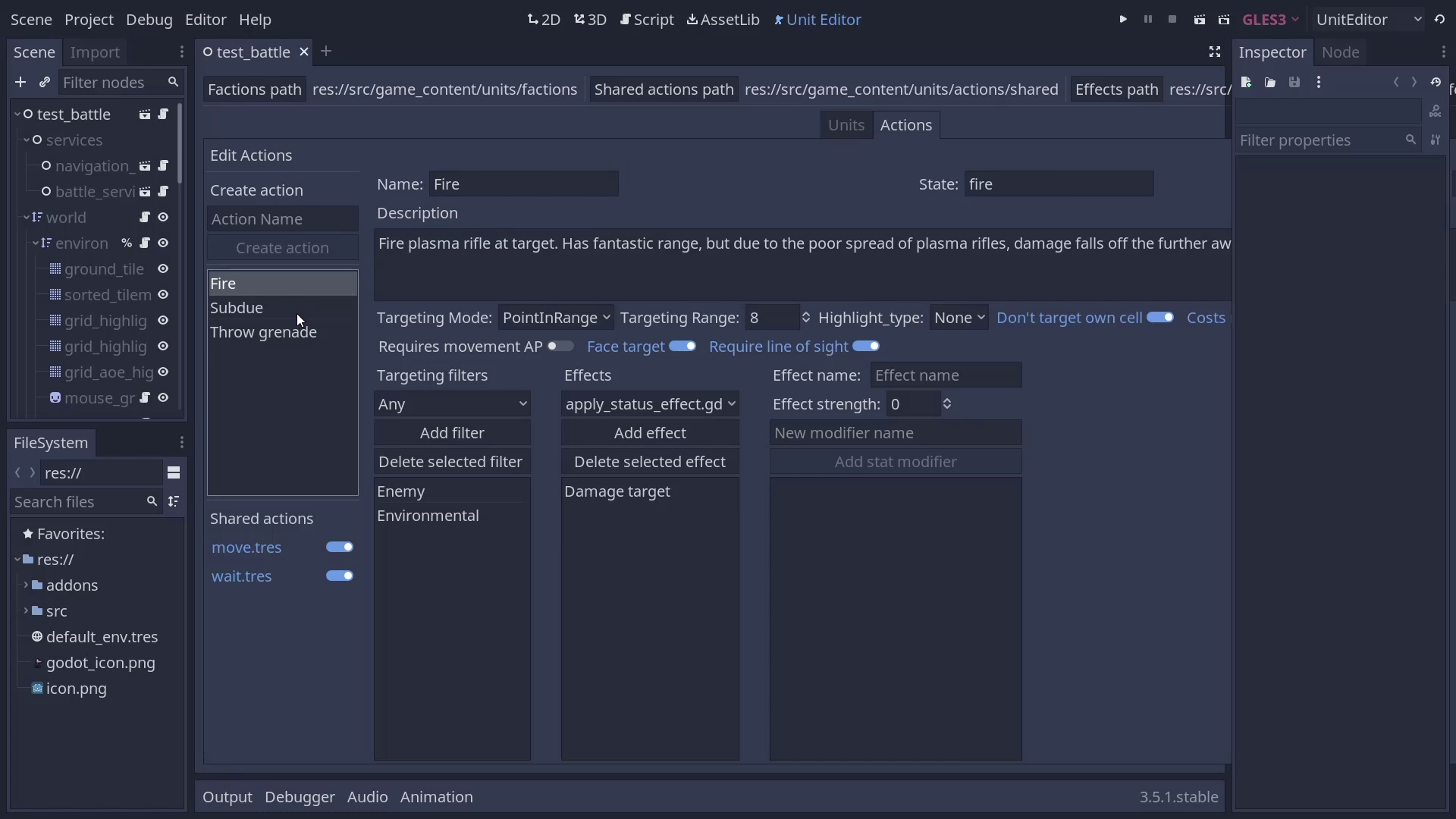The height and width of the screenshot is (819, 1456).
Task: Sort files icon in FileSystem
Action: point(174,502)
